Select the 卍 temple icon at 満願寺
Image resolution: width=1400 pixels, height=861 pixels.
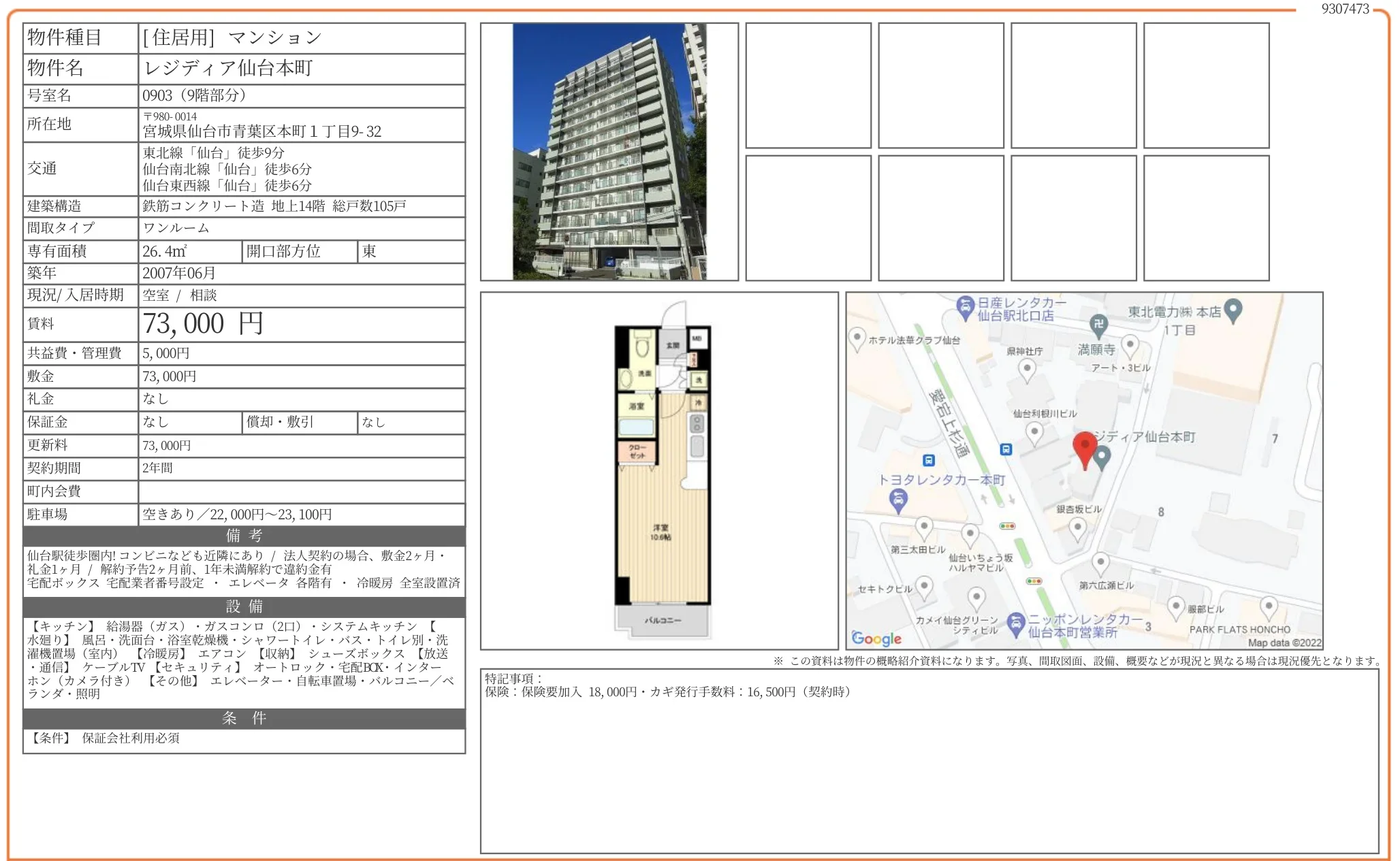point(1098,323)
